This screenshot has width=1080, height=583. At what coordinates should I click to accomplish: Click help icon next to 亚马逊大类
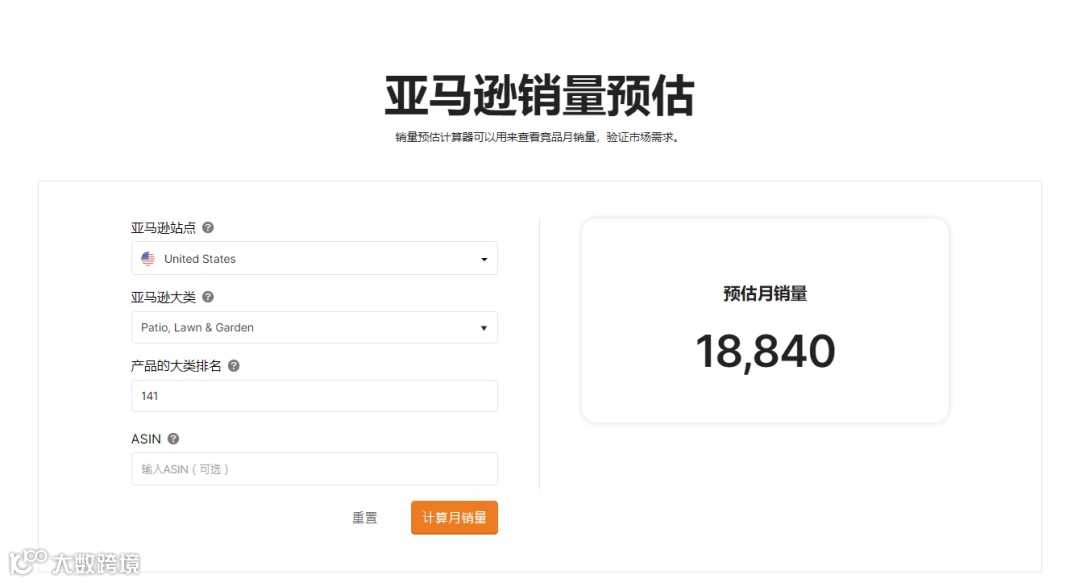[x=208, y=296]
